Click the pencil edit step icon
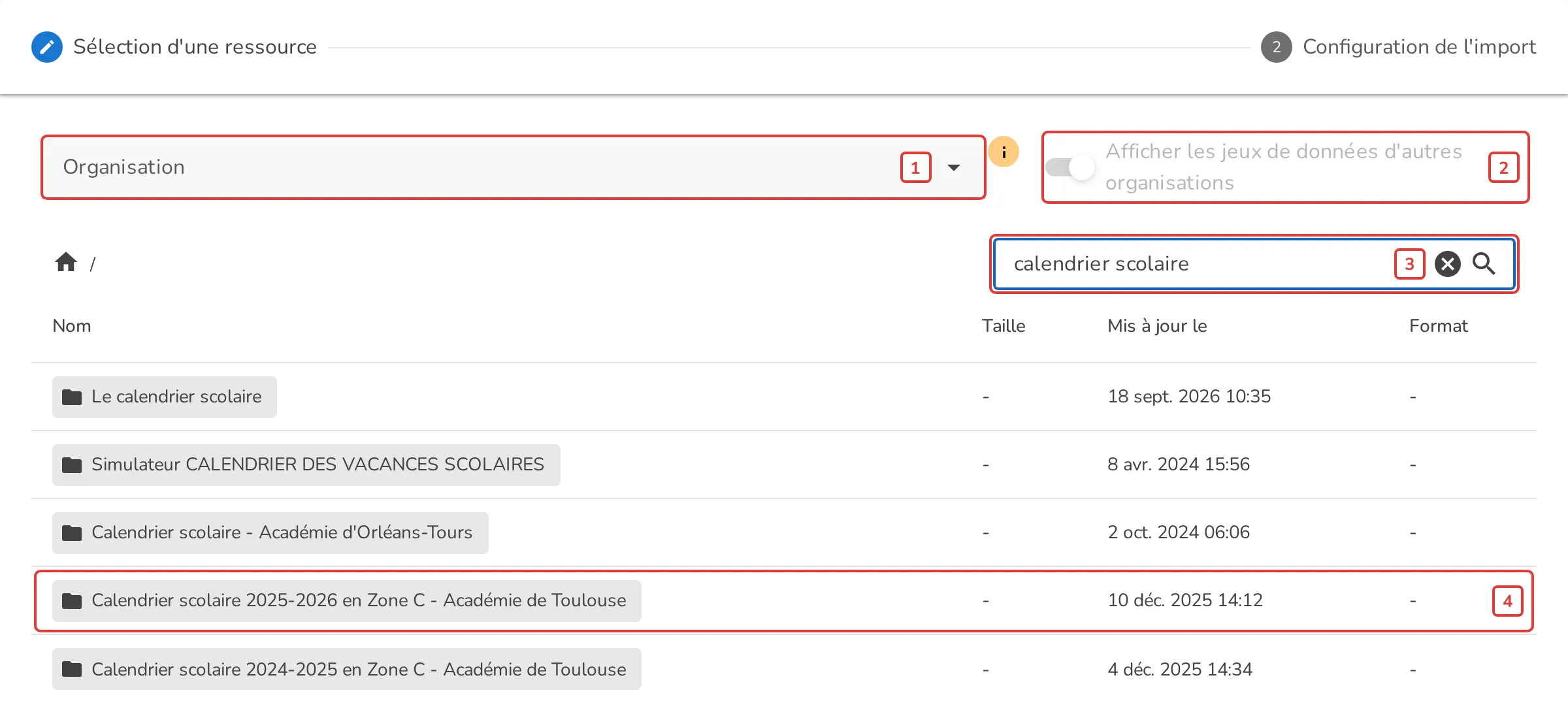The image size is (1568, 716). 47,47
